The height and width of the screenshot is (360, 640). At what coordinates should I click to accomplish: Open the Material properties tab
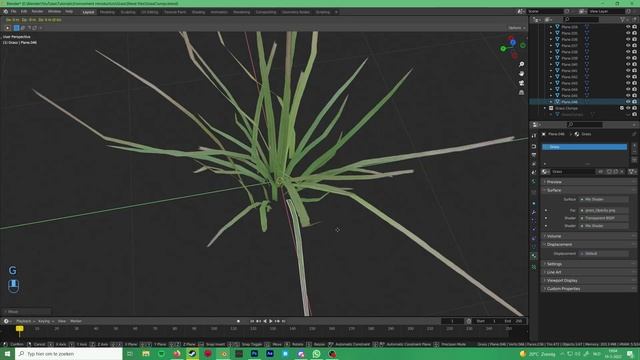[x=533, y=256]
